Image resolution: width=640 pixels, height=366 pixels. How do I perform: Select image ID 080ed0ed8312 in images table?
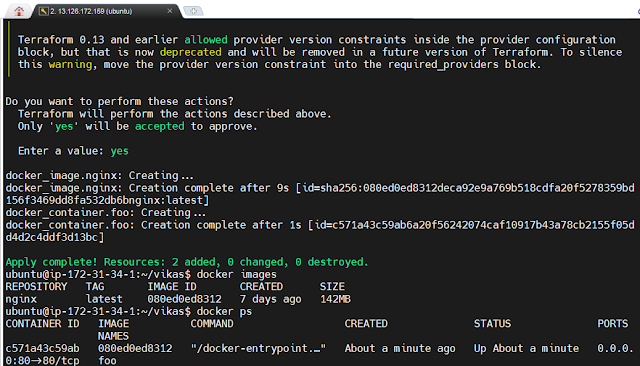[184, 299]
